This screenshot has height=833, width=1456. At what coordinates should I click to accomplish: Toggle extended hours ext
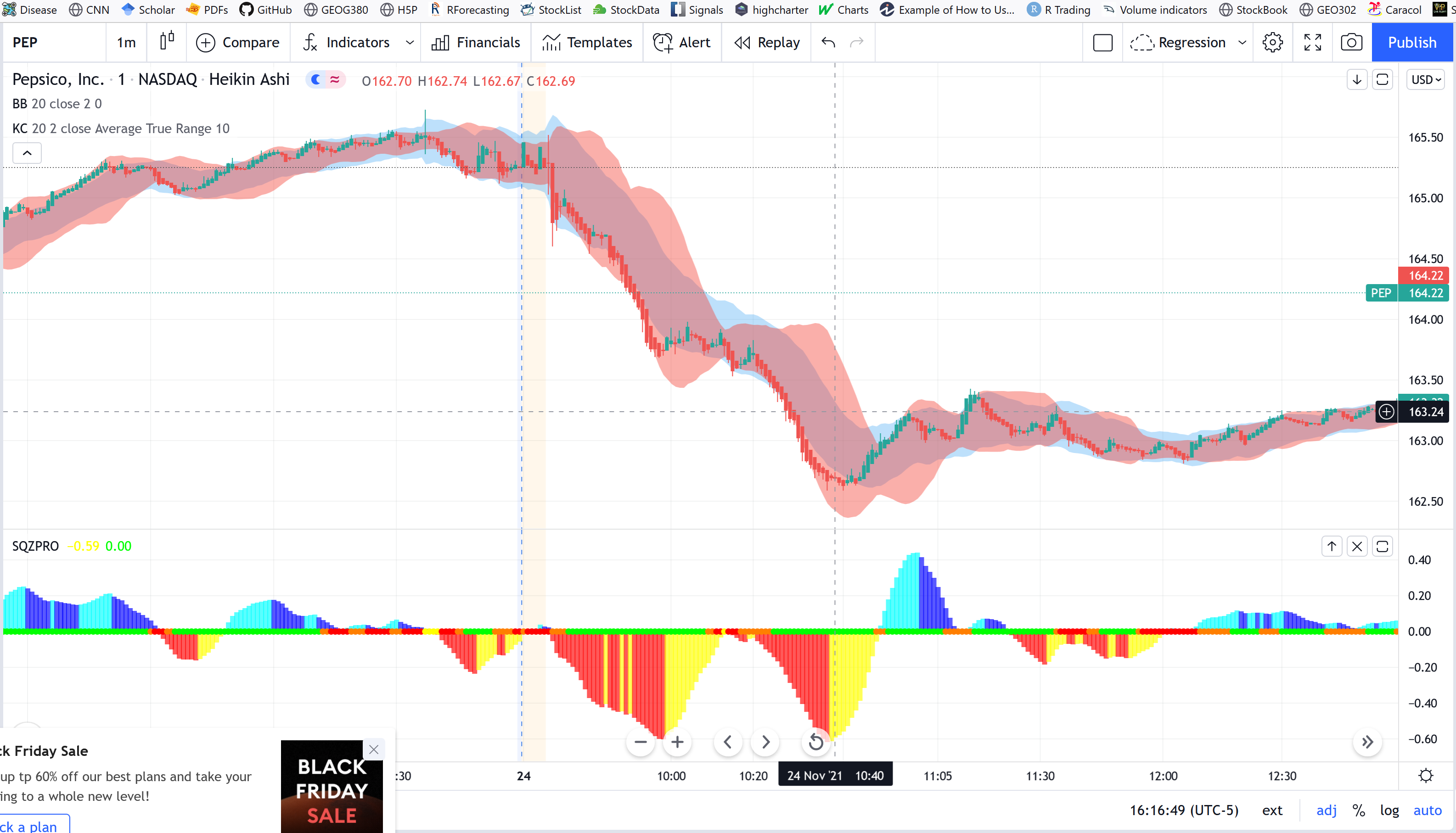tap(1272, 810)
